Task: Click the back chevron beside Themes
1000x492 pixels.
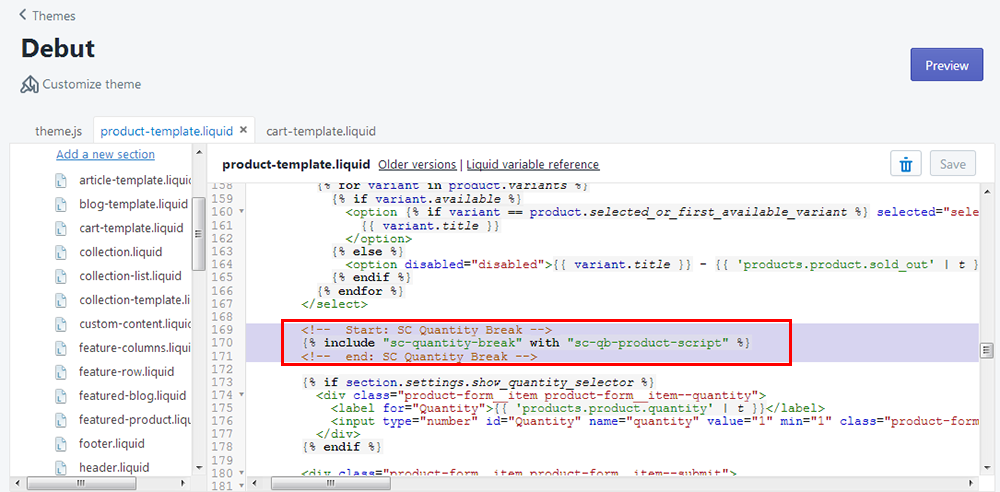Action: point(23,16)
